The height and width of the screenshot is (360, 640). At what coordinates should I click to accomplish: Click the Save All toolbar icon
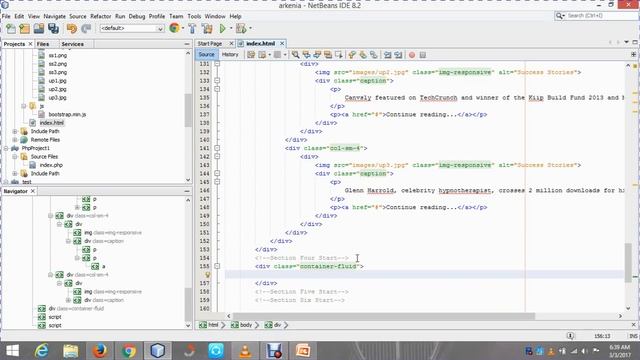point(53,28)
